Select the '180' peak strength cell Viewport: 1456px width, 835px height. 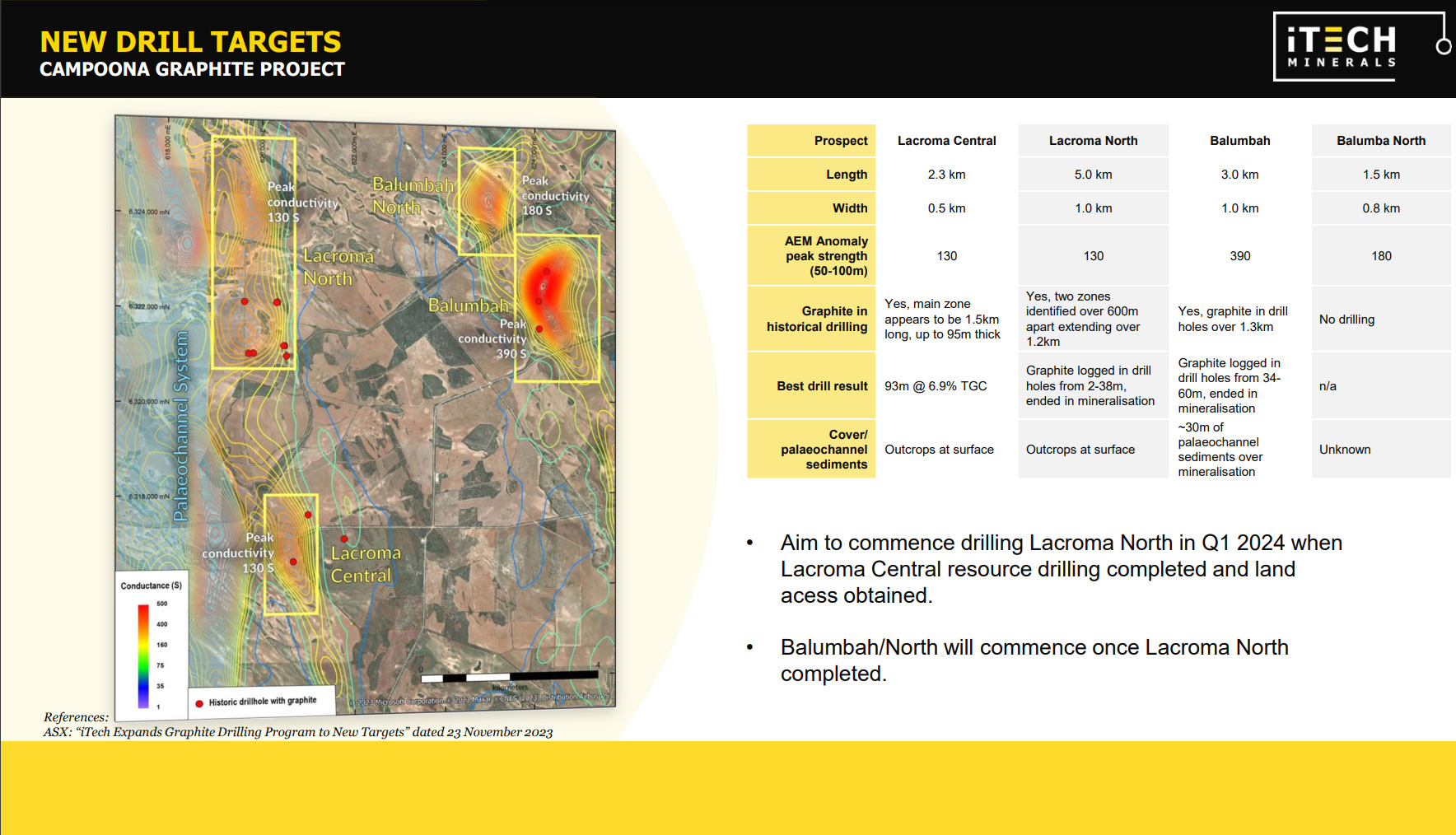[x=1381, y=256]
